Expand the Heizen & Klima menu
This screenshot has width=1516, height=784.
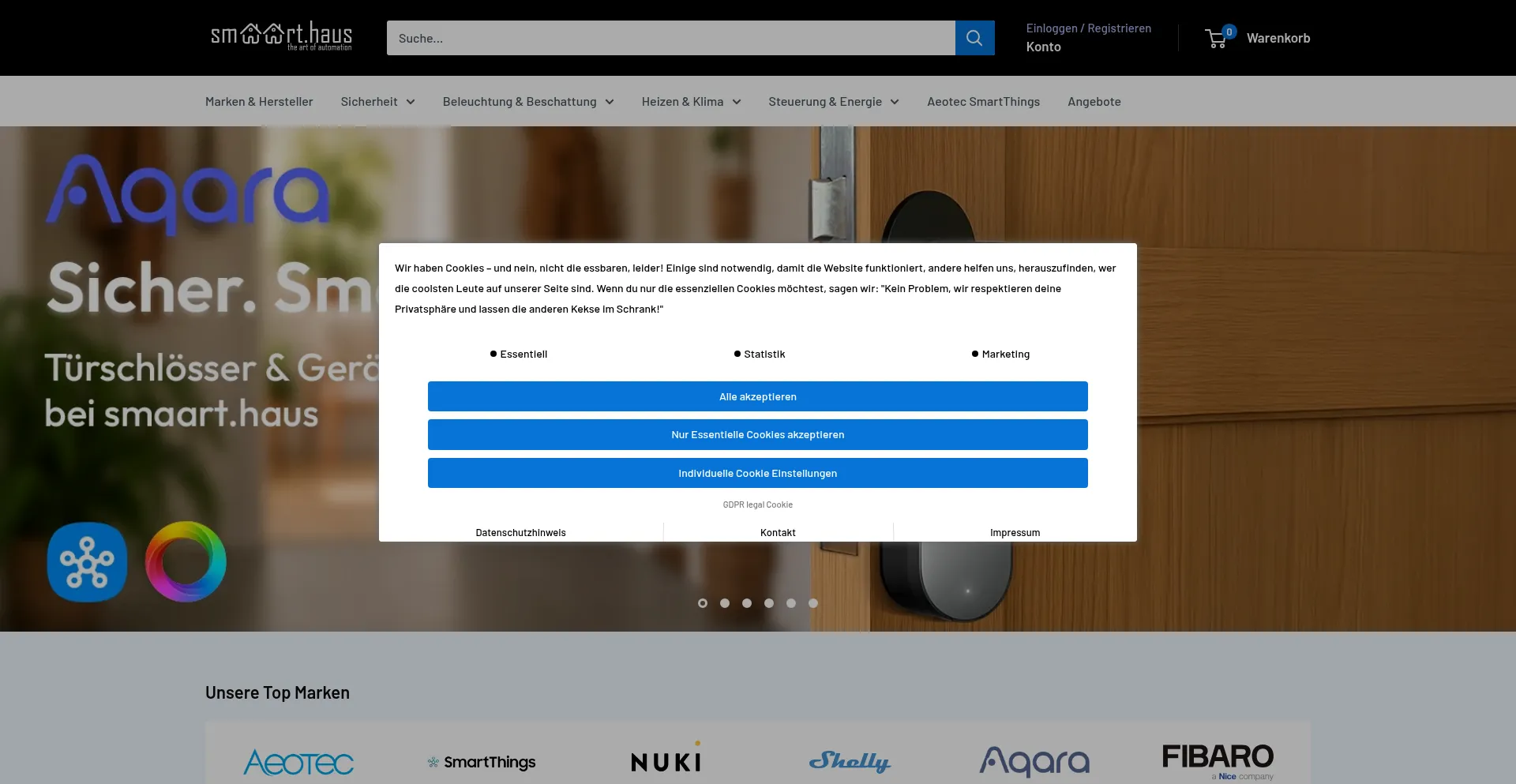691,102
